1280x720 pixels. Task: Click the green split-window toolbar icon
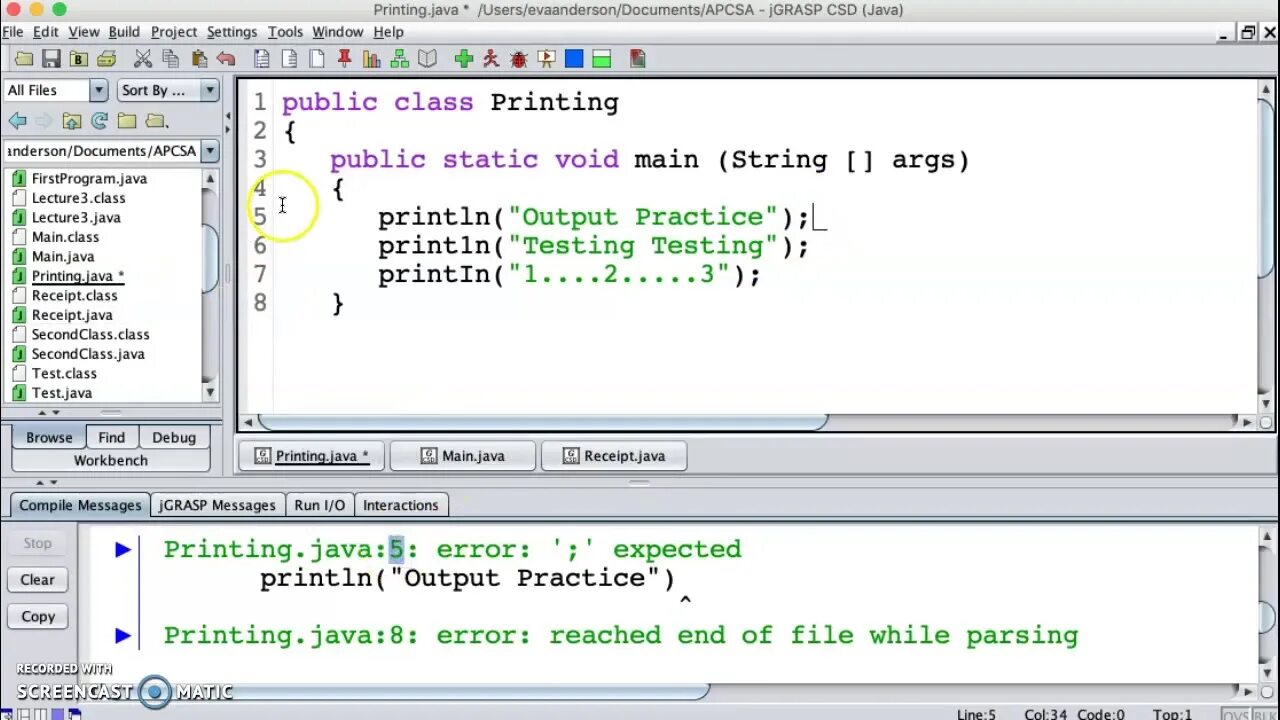click(x=601, y=59)
